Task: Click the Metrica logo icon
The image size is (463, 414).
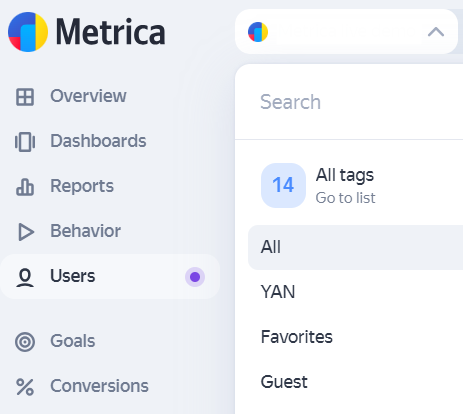Action: point(28,32)
